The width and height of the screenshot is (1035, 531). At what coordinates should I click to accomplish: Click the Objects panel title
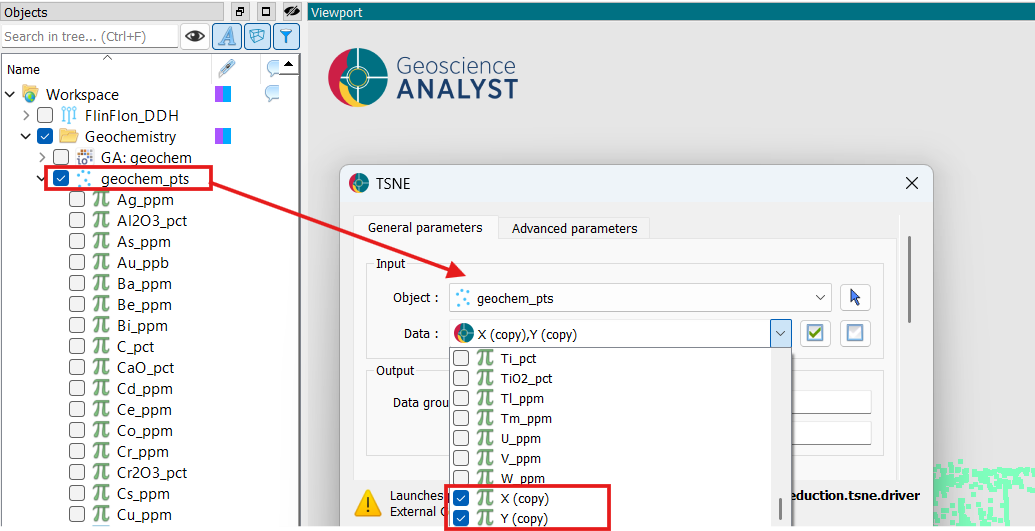pos(26,12)
